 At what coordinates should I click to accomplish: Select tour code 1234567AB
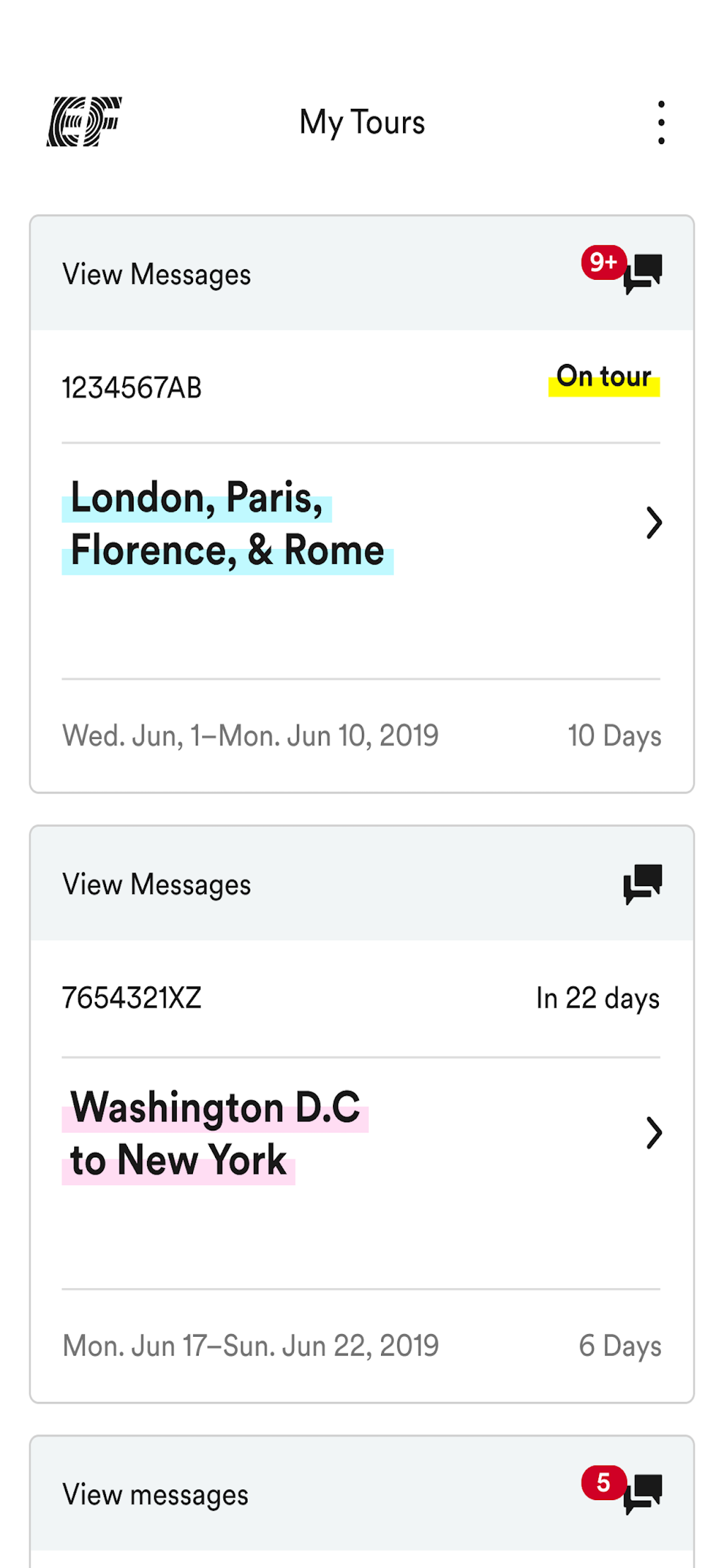coord(132,388)
